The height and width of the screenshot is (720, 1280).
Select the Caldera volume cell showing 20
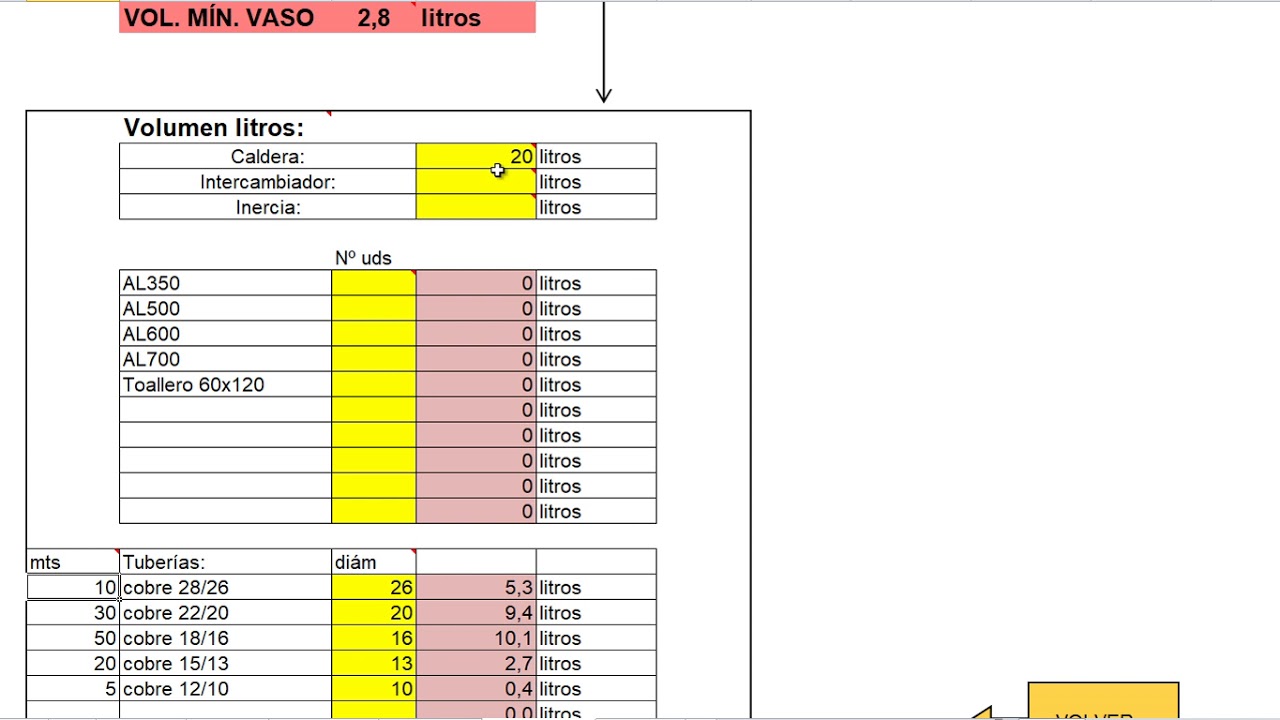click(476, 156)
